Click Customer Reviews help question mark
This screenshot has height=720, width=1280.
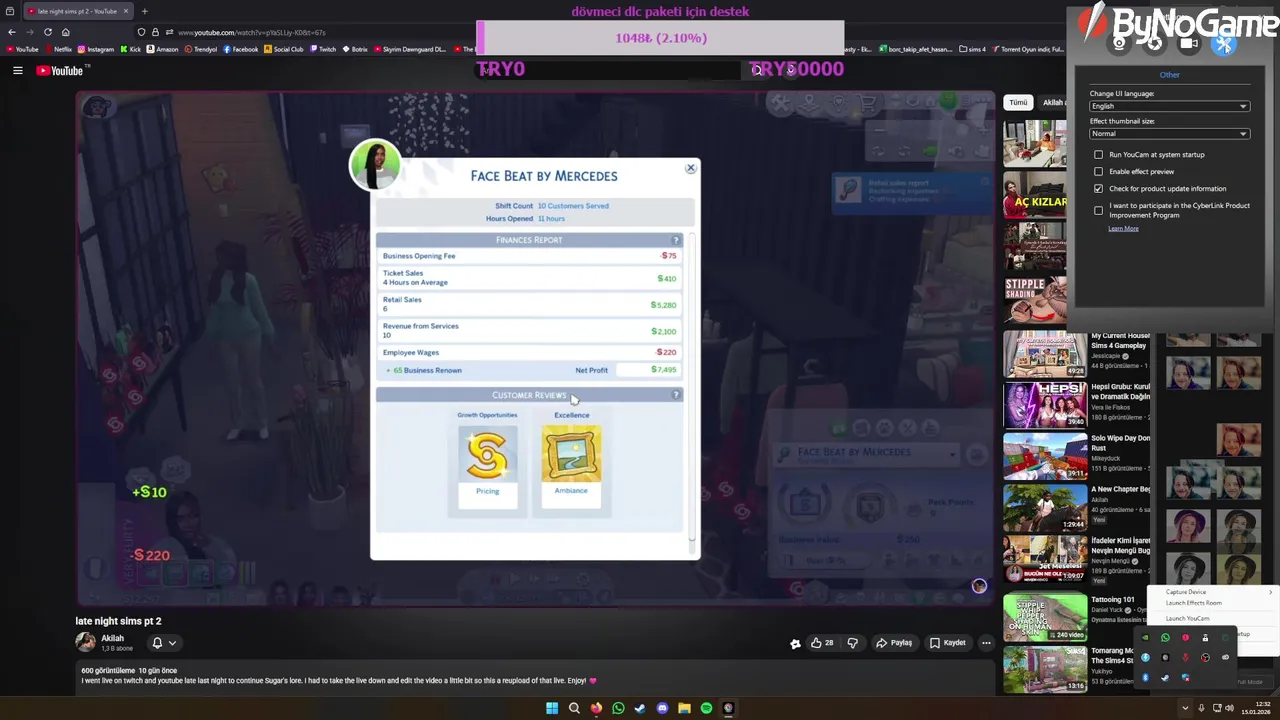(x=676, y=395)
